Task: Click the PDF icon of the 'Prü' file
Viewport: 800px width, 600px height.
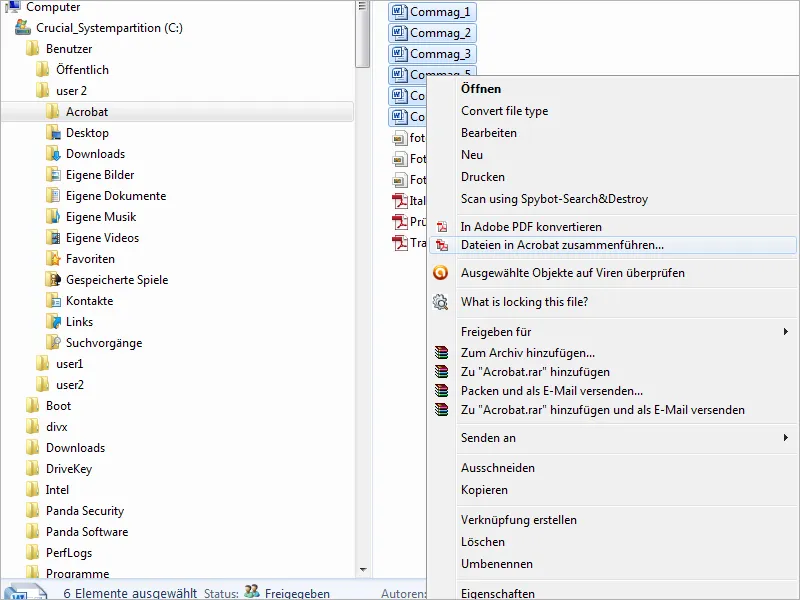Action: (x=399, y=221)
